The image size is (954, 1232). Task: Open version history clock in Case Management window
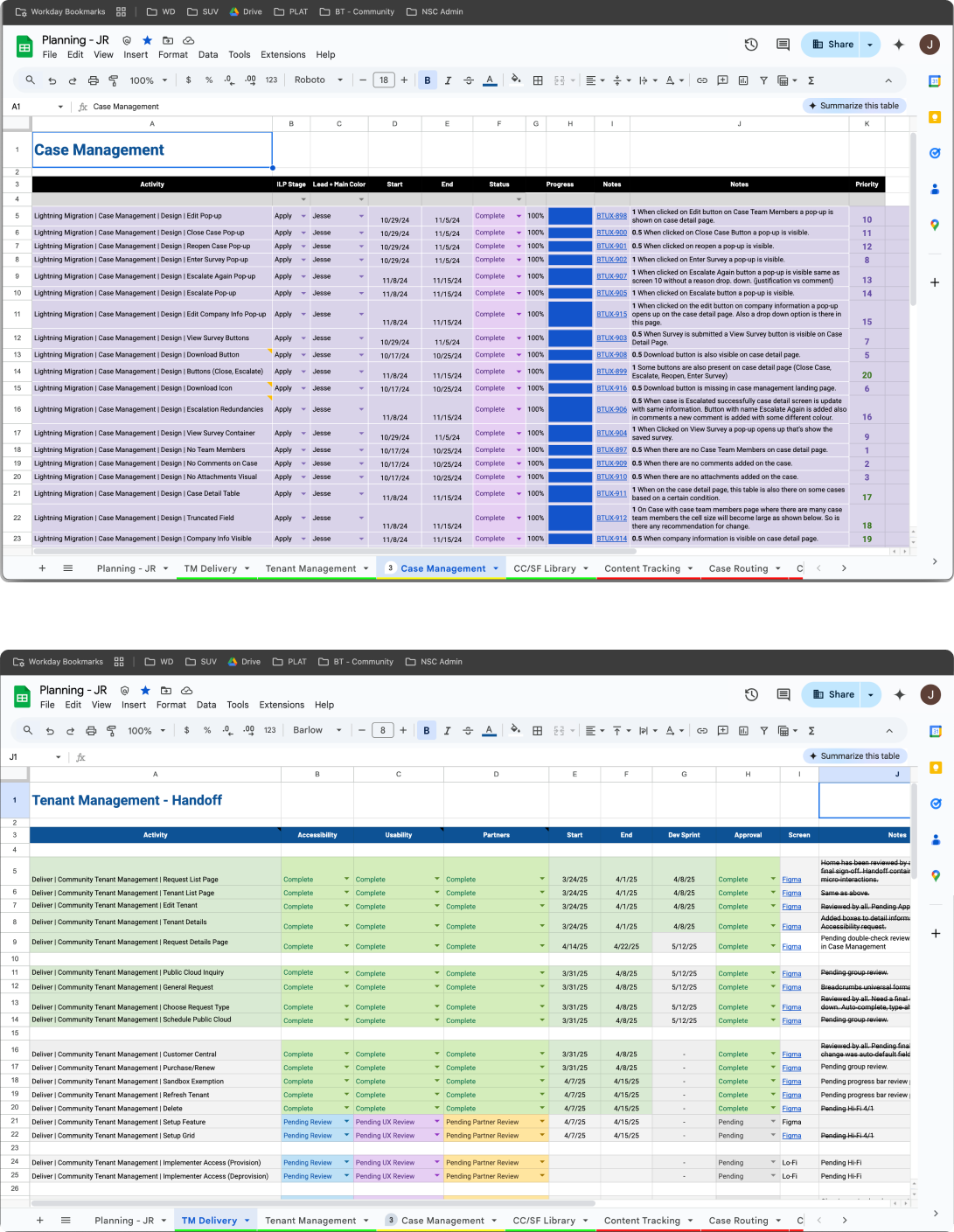pyautogui.click(x=751, y=44)
